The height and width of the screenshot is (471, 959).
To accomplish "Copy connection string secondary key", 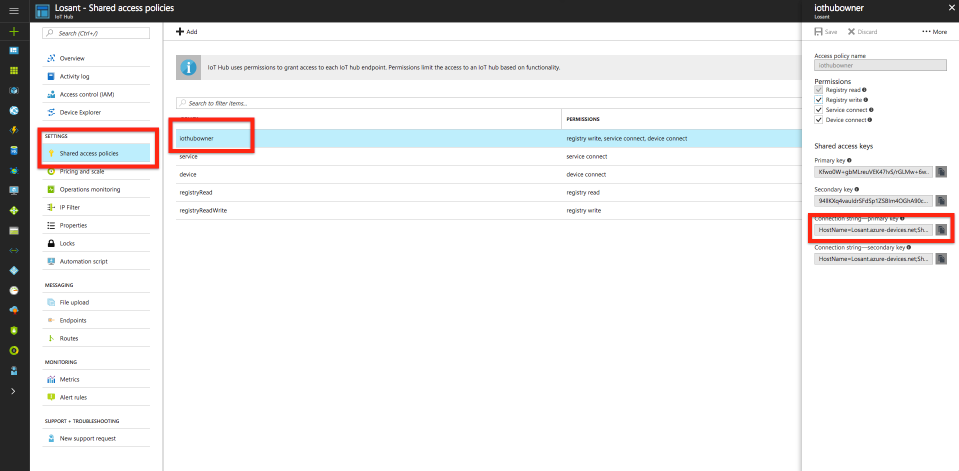I will pyautogui.click(x=941, y=259).
